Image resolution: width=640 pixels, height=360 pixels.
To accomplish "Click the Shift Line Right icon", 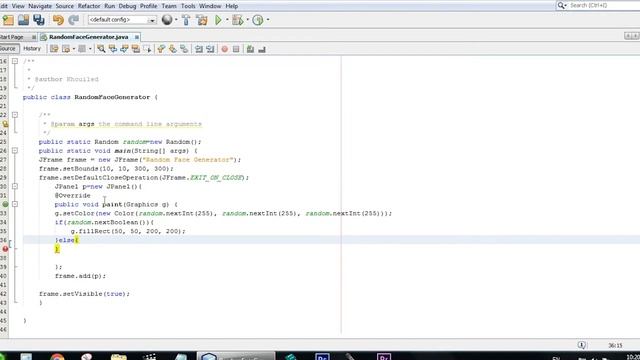I will (210, 49).
